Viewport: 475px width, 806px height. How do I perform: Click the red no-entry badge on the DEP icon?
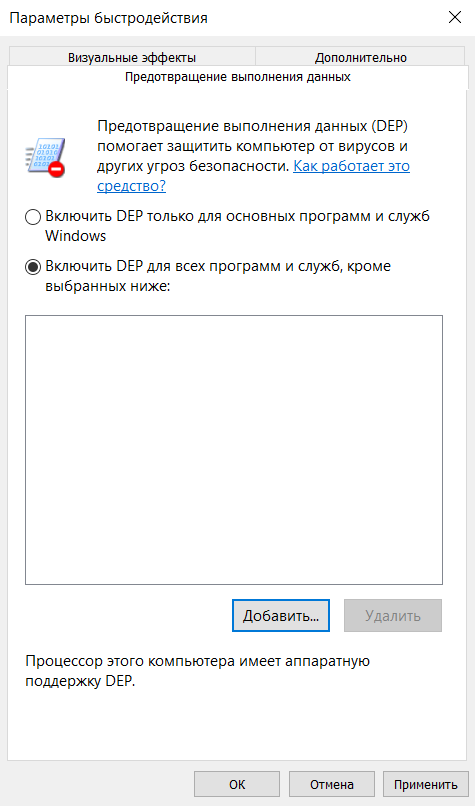(x=57, y=169)
